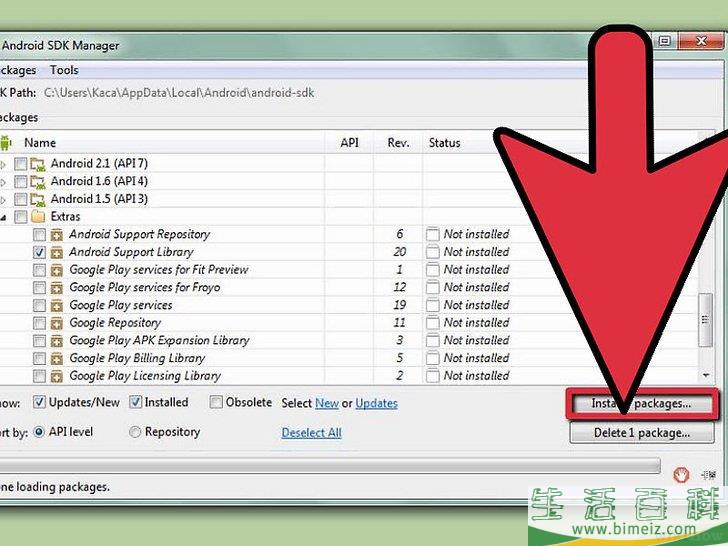Click the loading progress bar
The width and height of the screenshot is (728, 546).
point(330,465)
